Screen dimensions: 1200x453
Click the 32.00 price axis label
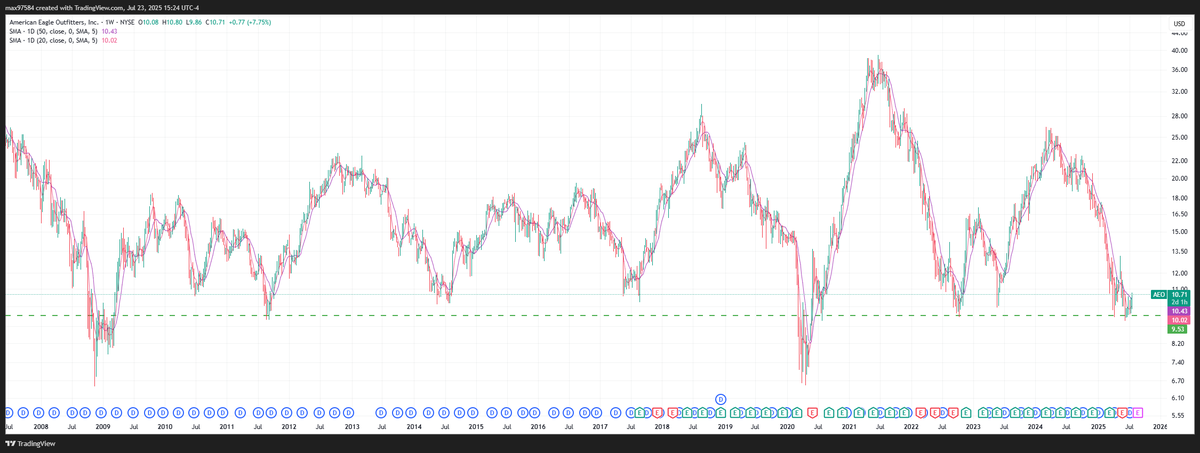coord(1179,91)
